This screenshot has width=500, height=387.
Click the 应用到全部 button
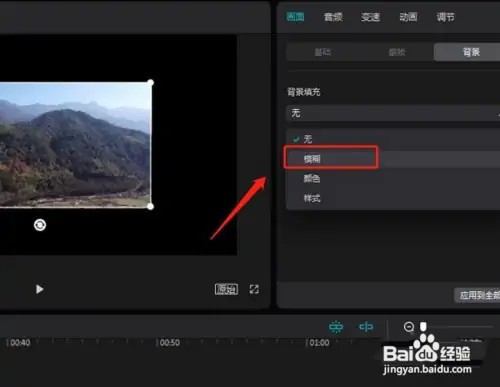pos(478,295)
